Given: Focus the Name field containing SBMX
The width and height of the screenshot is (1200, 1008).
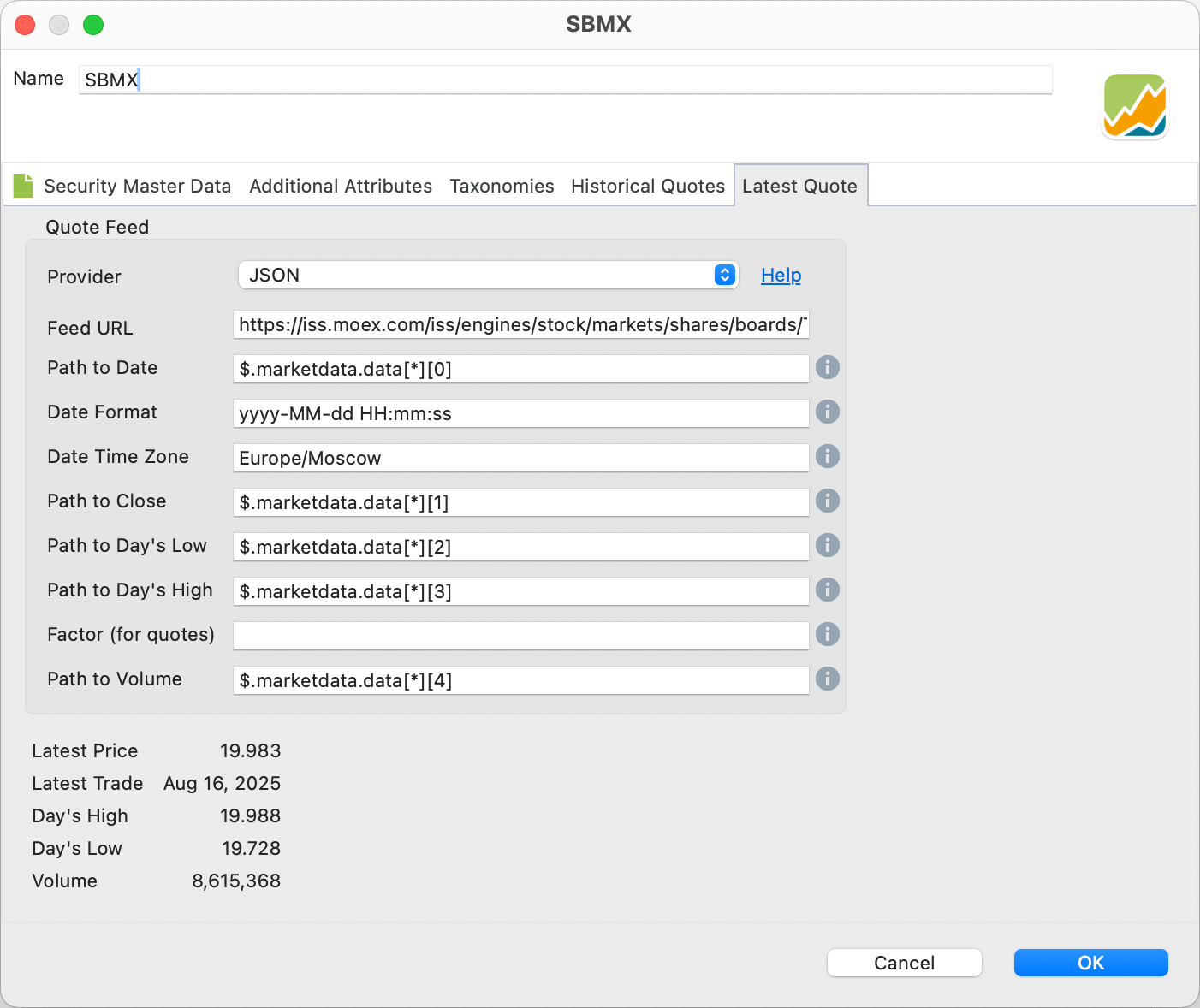Looking at the screenshot, I should tap(566, 80).
